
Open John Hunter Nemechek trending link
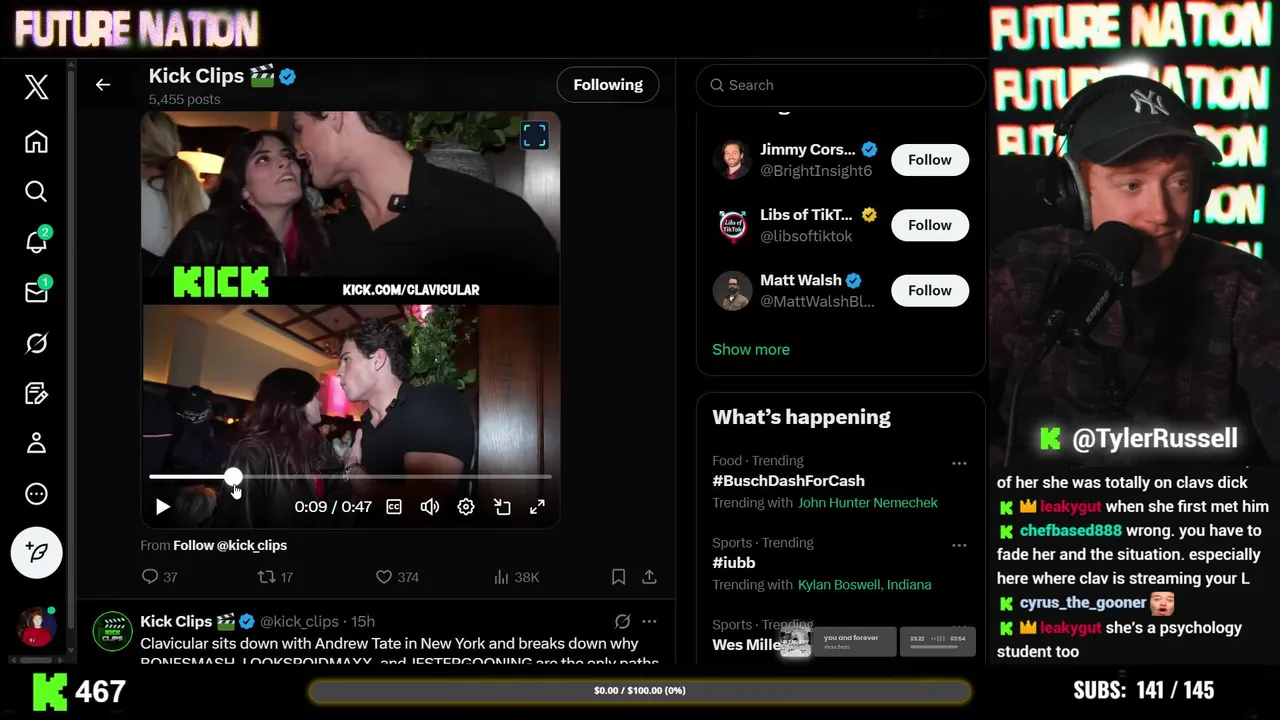pyautogui.click(x=868, y=503)
